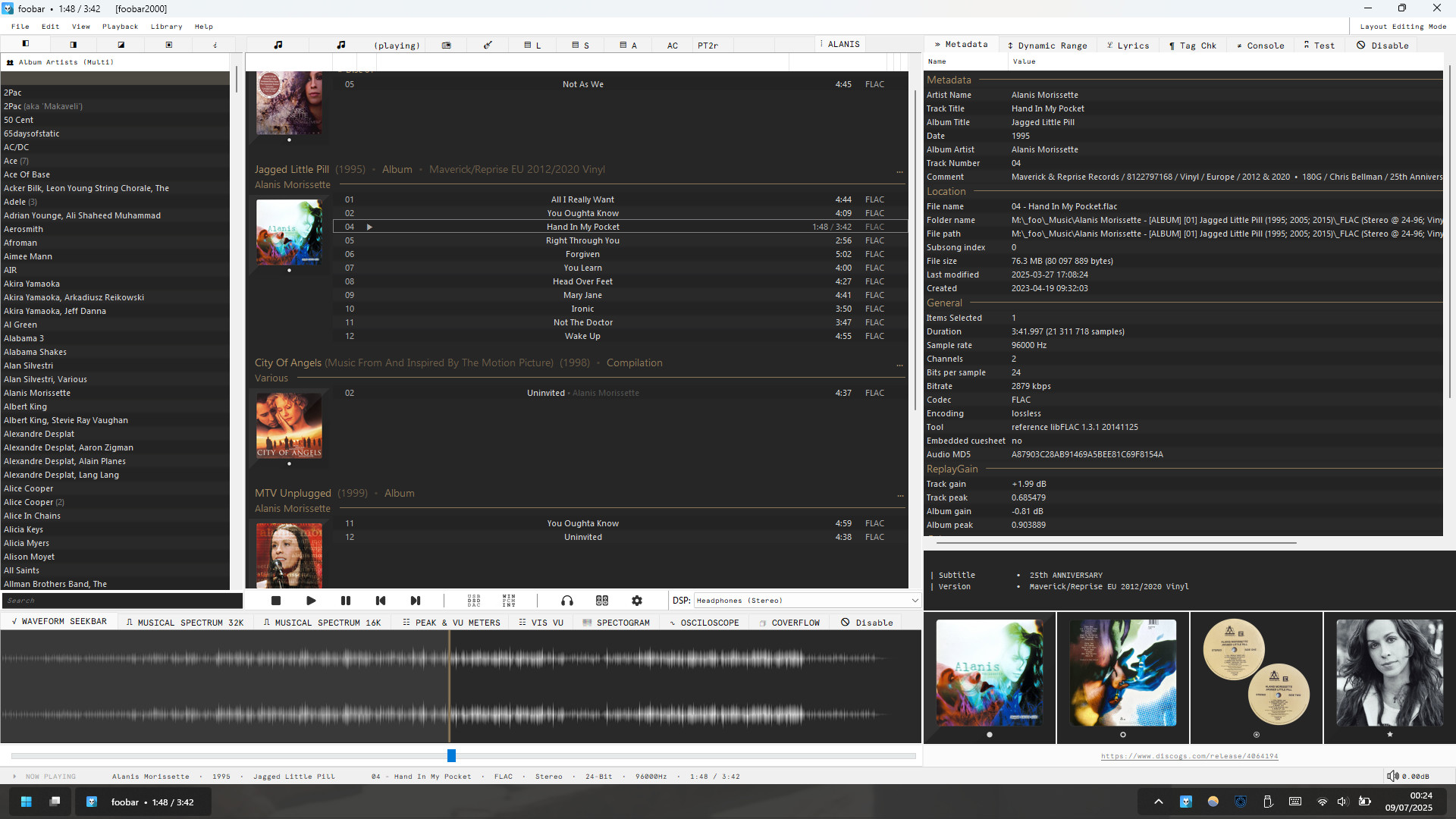Open the Playback menu
Viewport: 1456px width, 819px height.
[x=121, y=27]
